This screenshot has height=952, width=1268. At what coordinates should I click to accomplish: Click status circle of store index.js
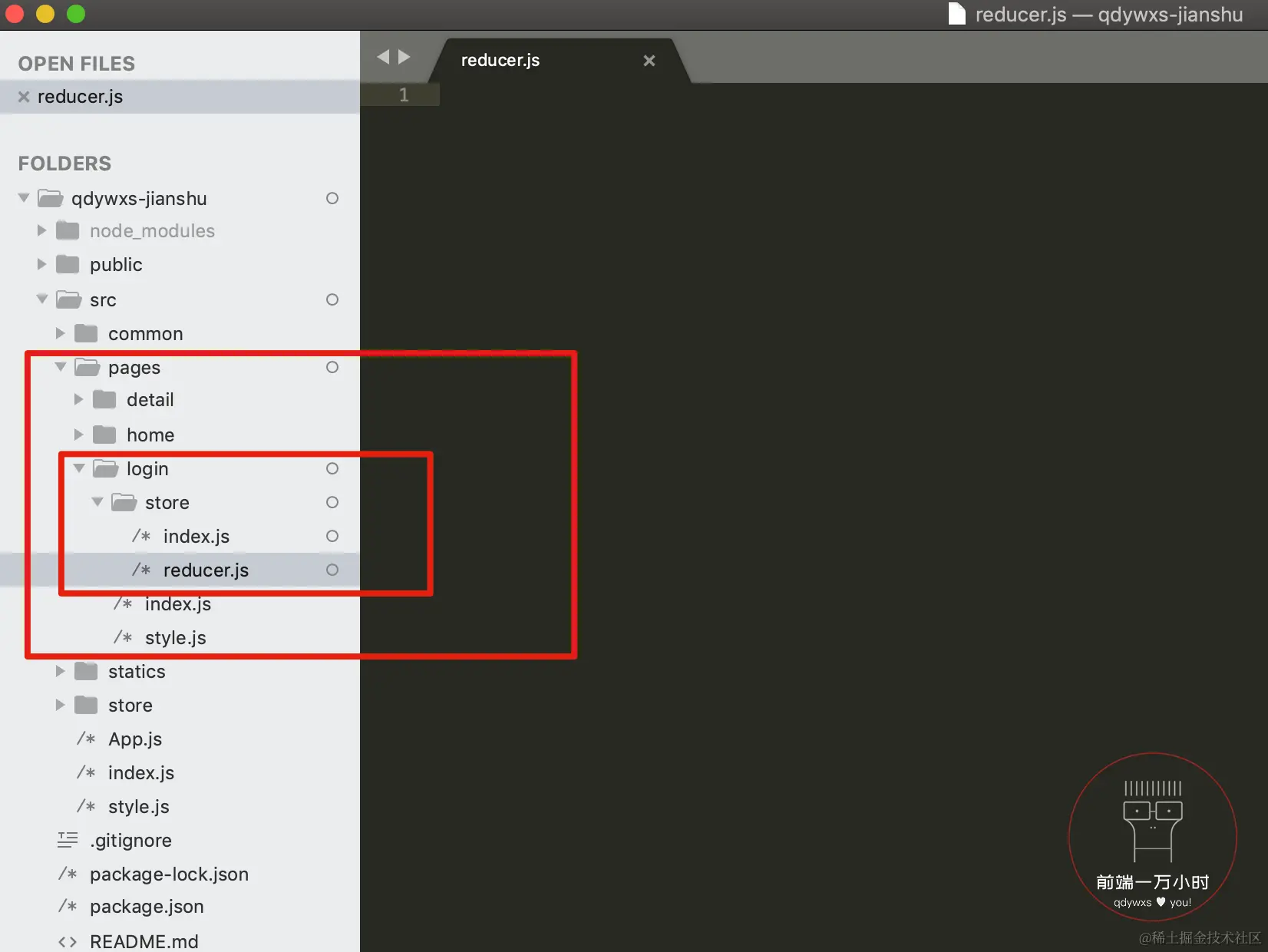coord(332,536)
